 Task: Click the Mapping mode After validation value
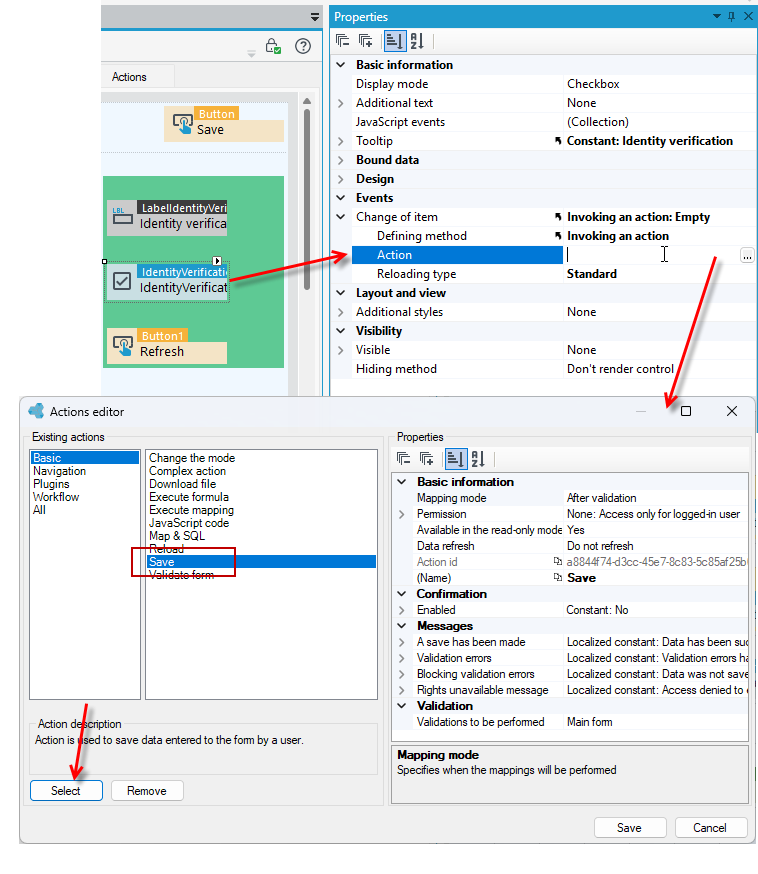click(601, 498)
